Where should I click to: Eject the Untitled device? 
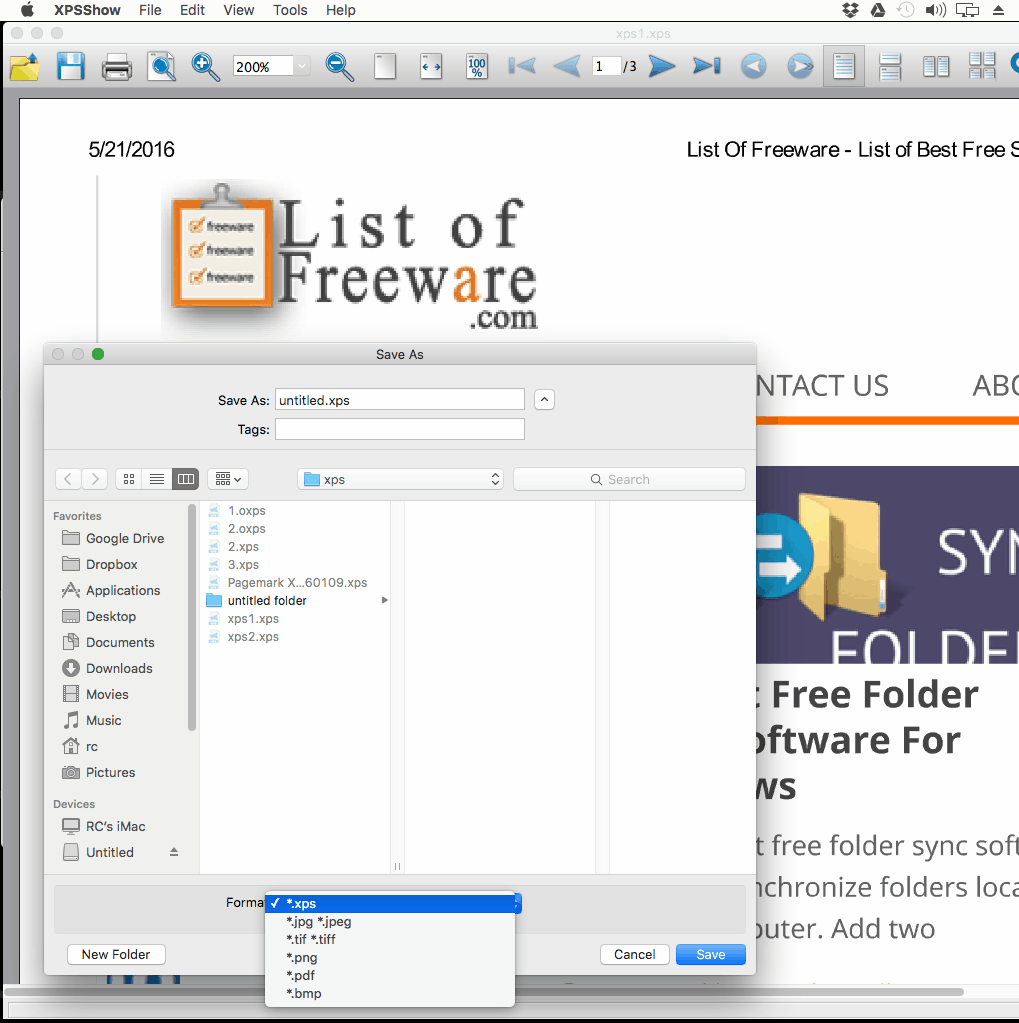click(x=174, y=852)
